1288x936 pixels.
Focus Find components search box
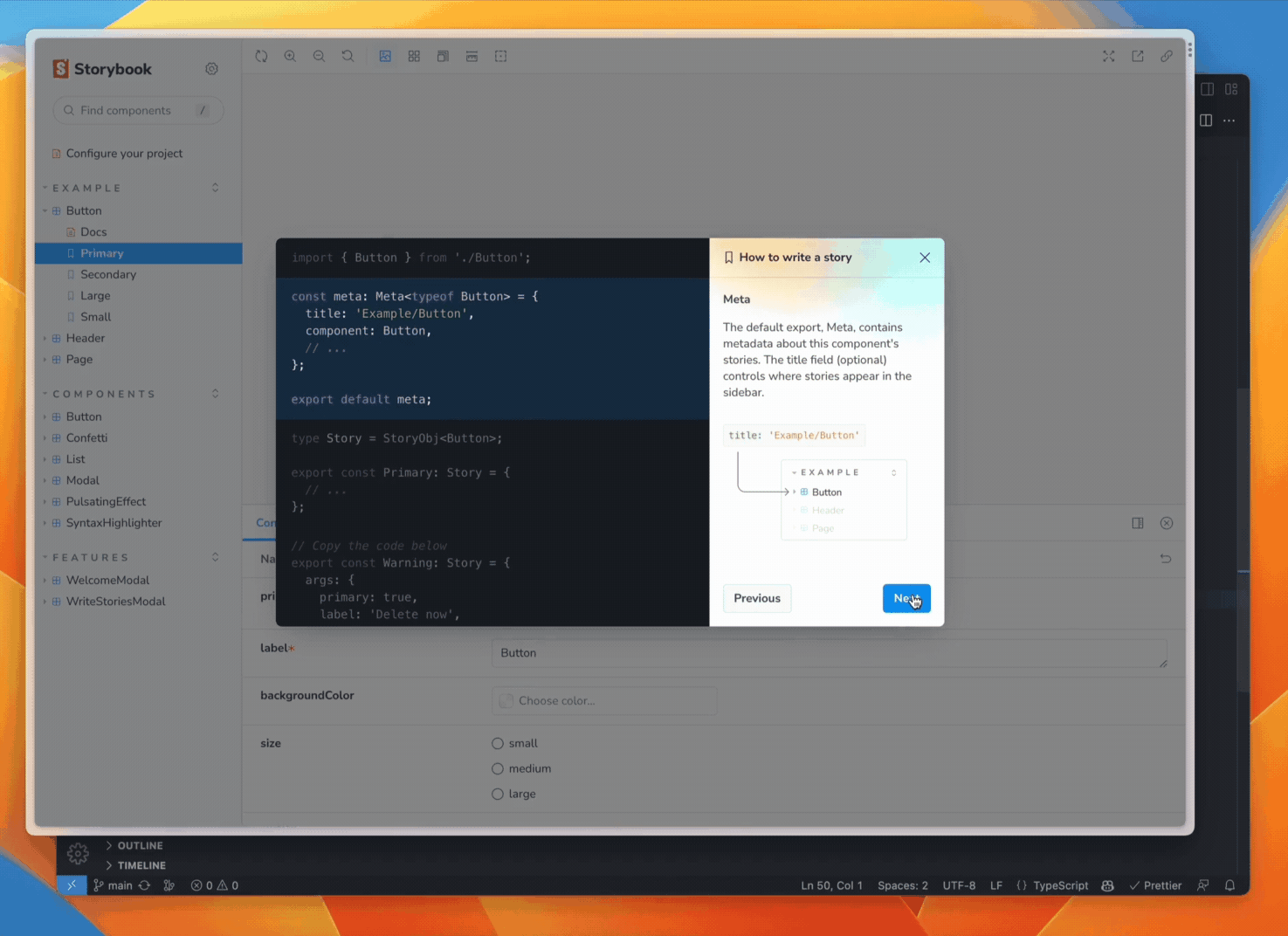[138, 110]
